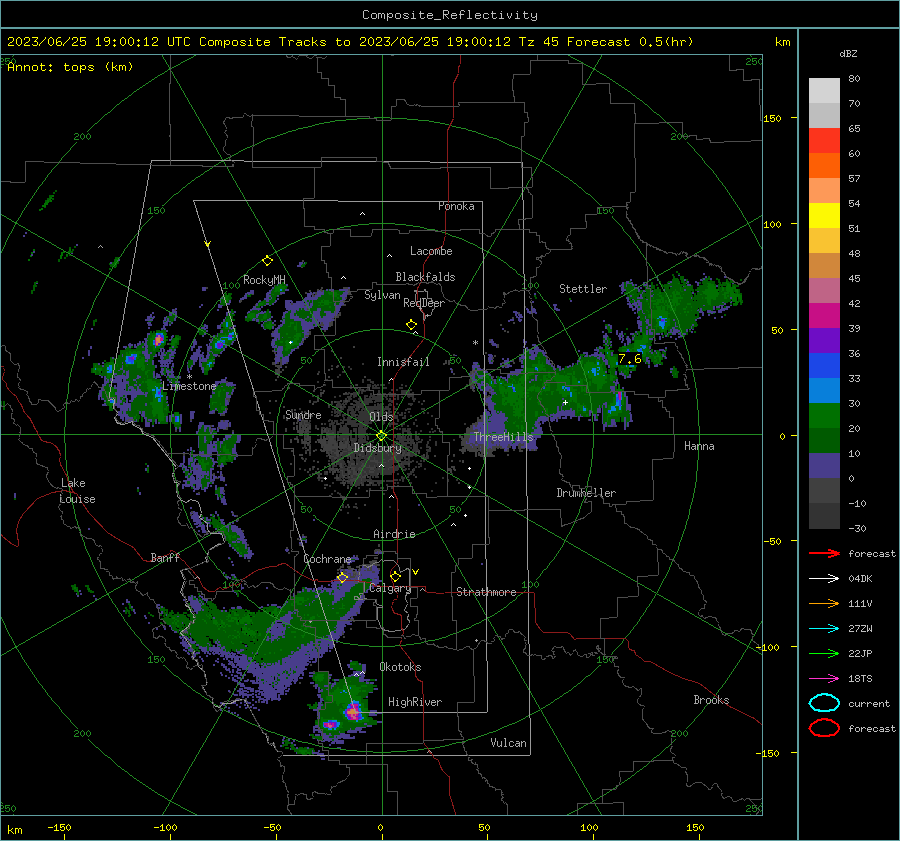
Task: Click yellow diamond marker near RockyMH
Action: click(267, 261)
